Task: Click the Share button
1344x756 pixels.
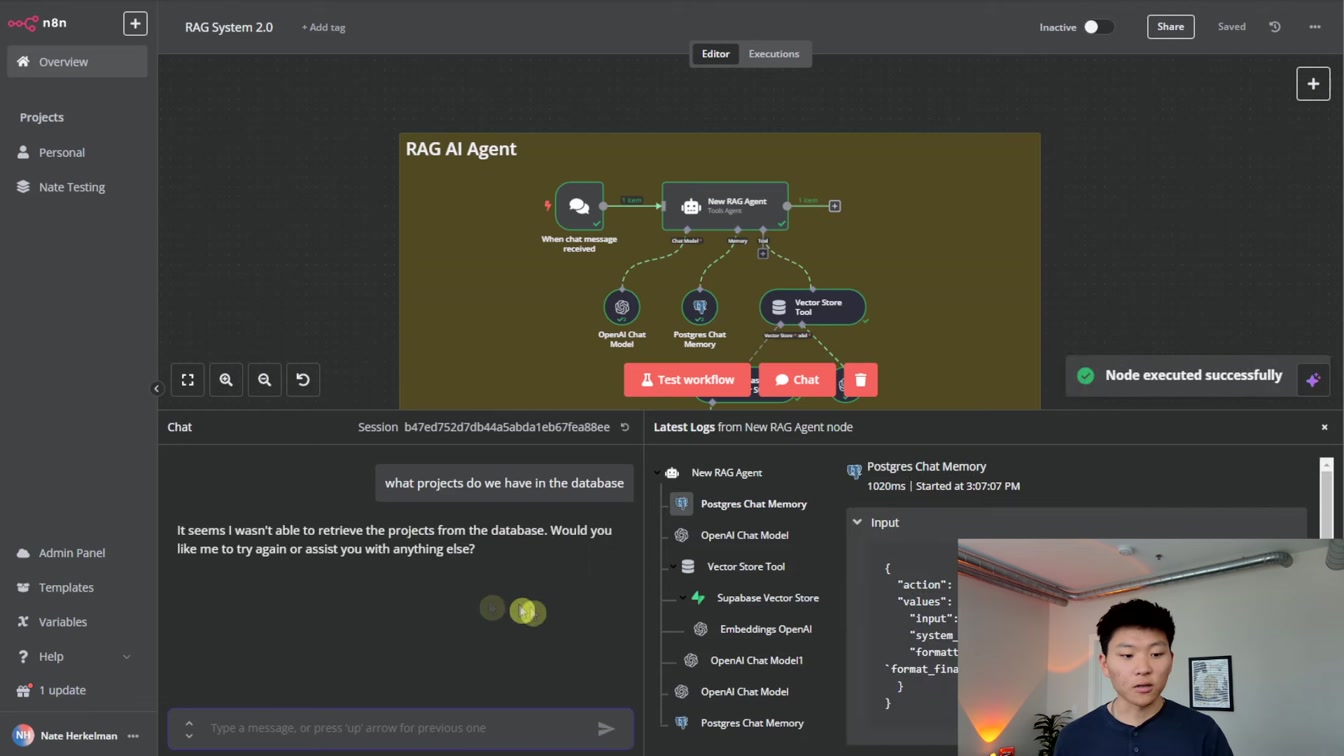Action: coord(1170,27)
